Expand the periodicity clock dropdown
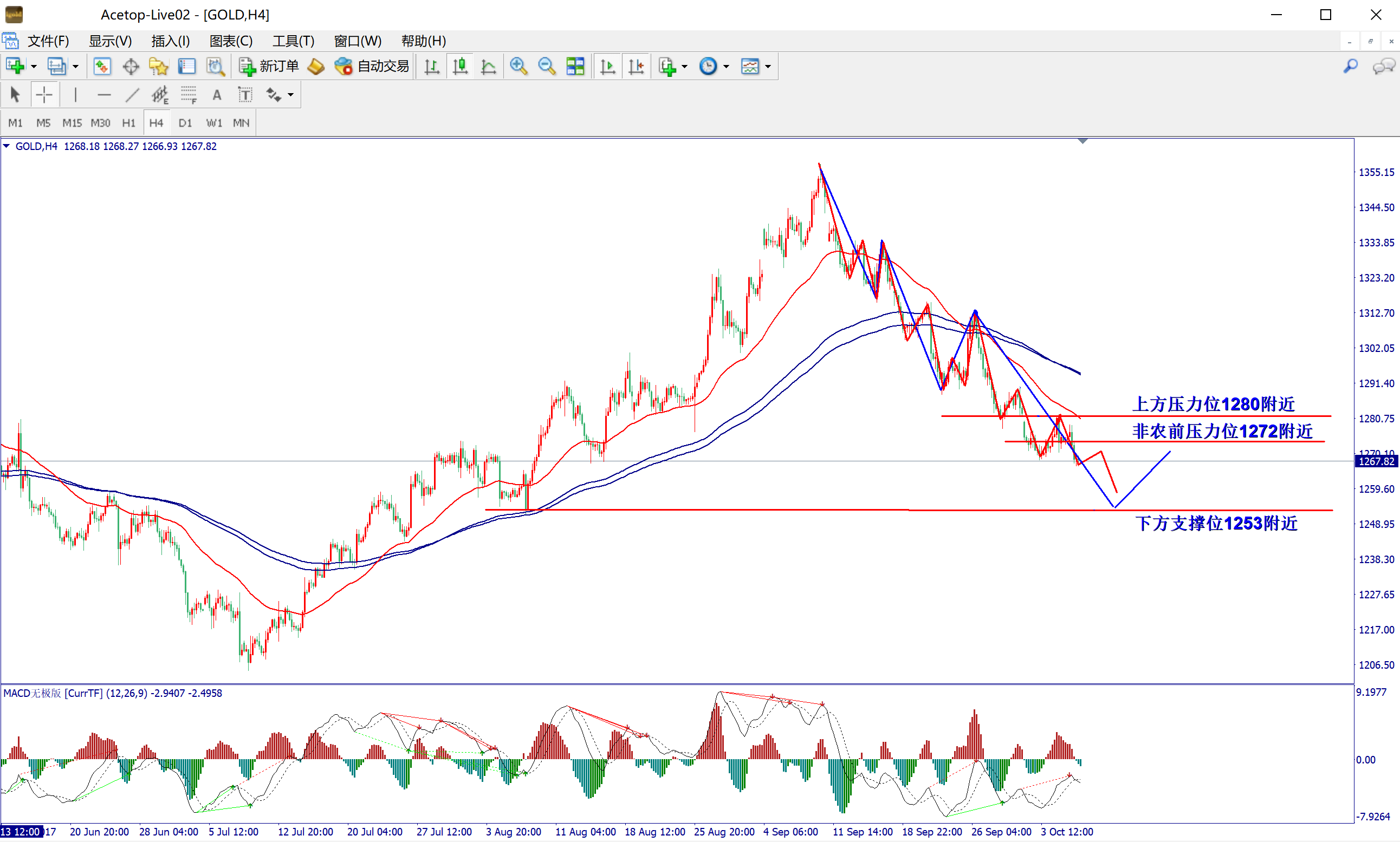The image size is (1400, 842). (726, 67)
